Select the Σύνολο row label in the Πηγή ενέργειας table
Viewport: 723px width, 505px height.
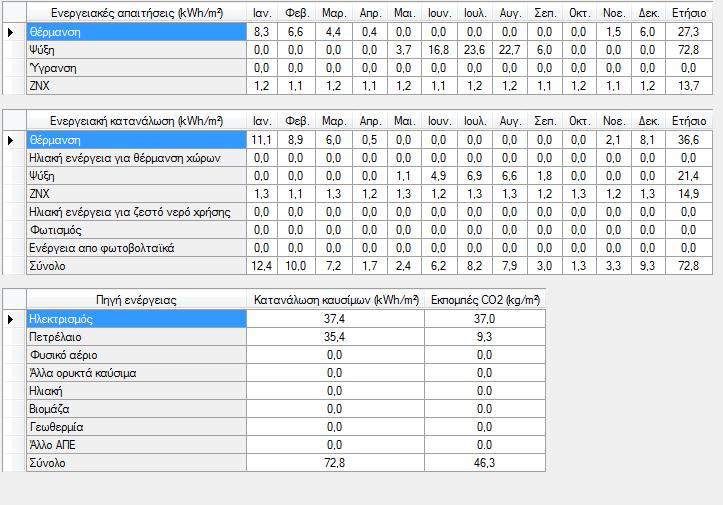coord(136,463)
